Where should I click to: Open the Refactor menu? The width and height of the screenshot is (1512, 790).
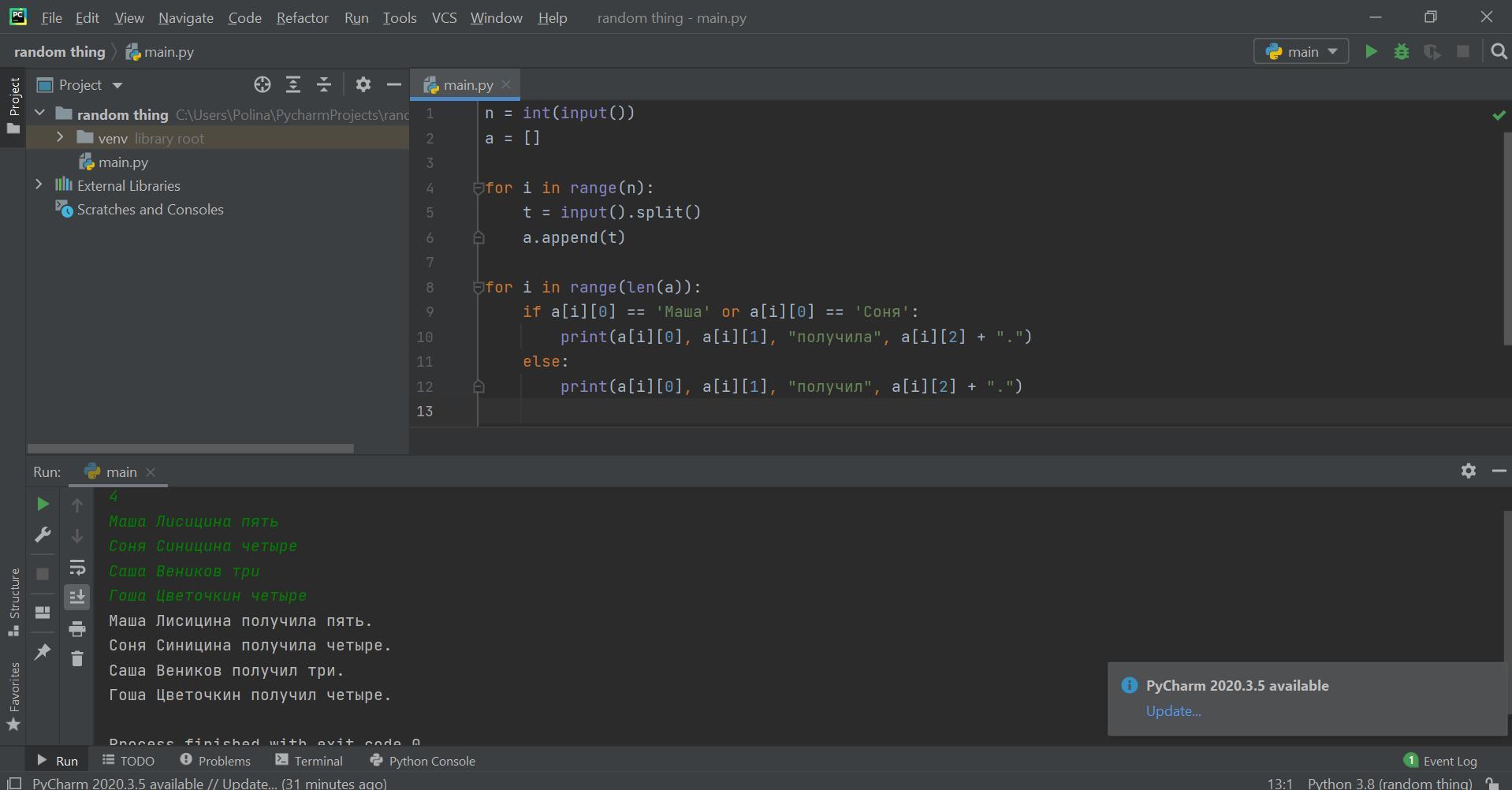click(x=302, y=17)
